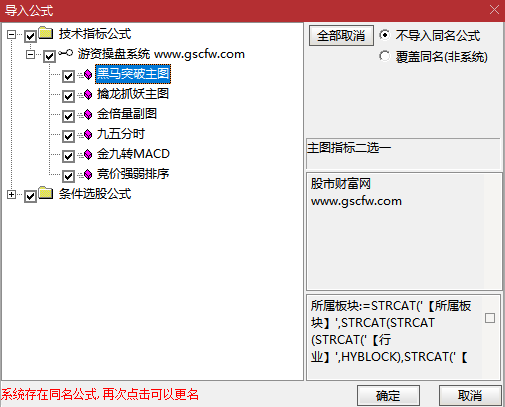Uncheck the 金九转MACD checkbox
Image resolution: width=505 pixels, height=407 pixels.
click(68, 156)
